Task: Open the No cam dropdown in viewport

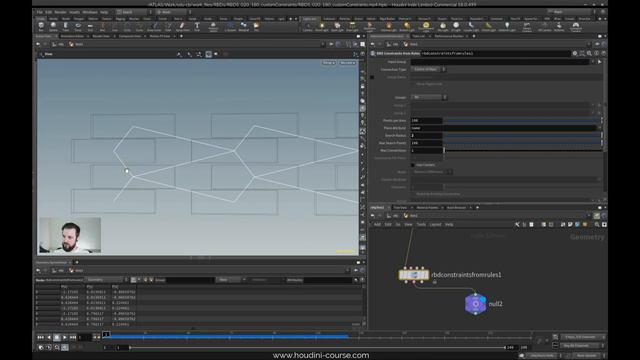Action: coord(348,62)
